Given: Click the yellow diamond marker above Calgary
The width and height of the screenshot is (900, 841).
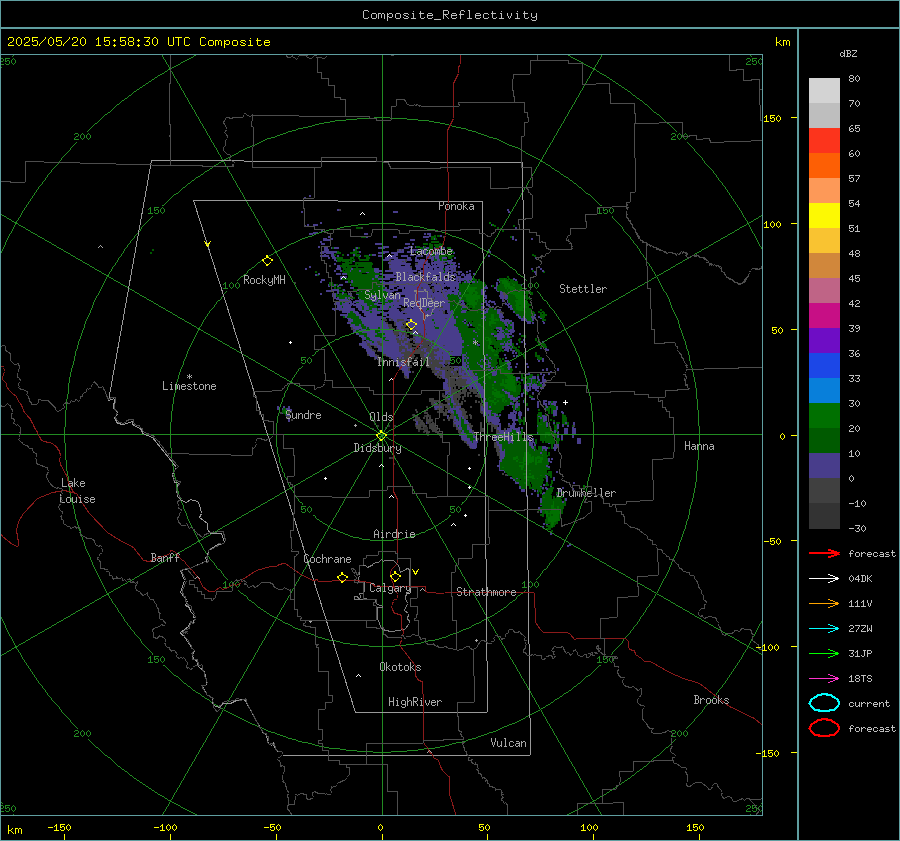Looking at the screenshot, I should [395, 576].
